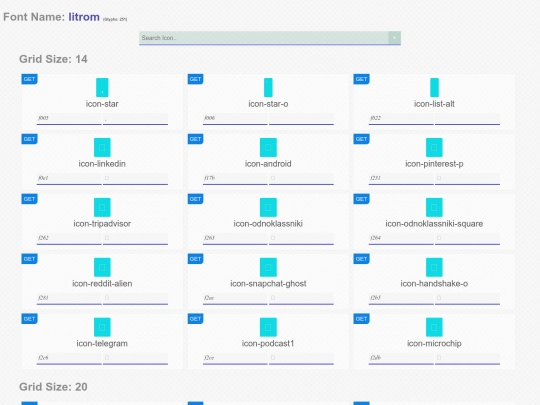Select icon-snapchat-ghost code input
Image resolution: width=540 pixels, height=405 pixels.
pos(235,298)
